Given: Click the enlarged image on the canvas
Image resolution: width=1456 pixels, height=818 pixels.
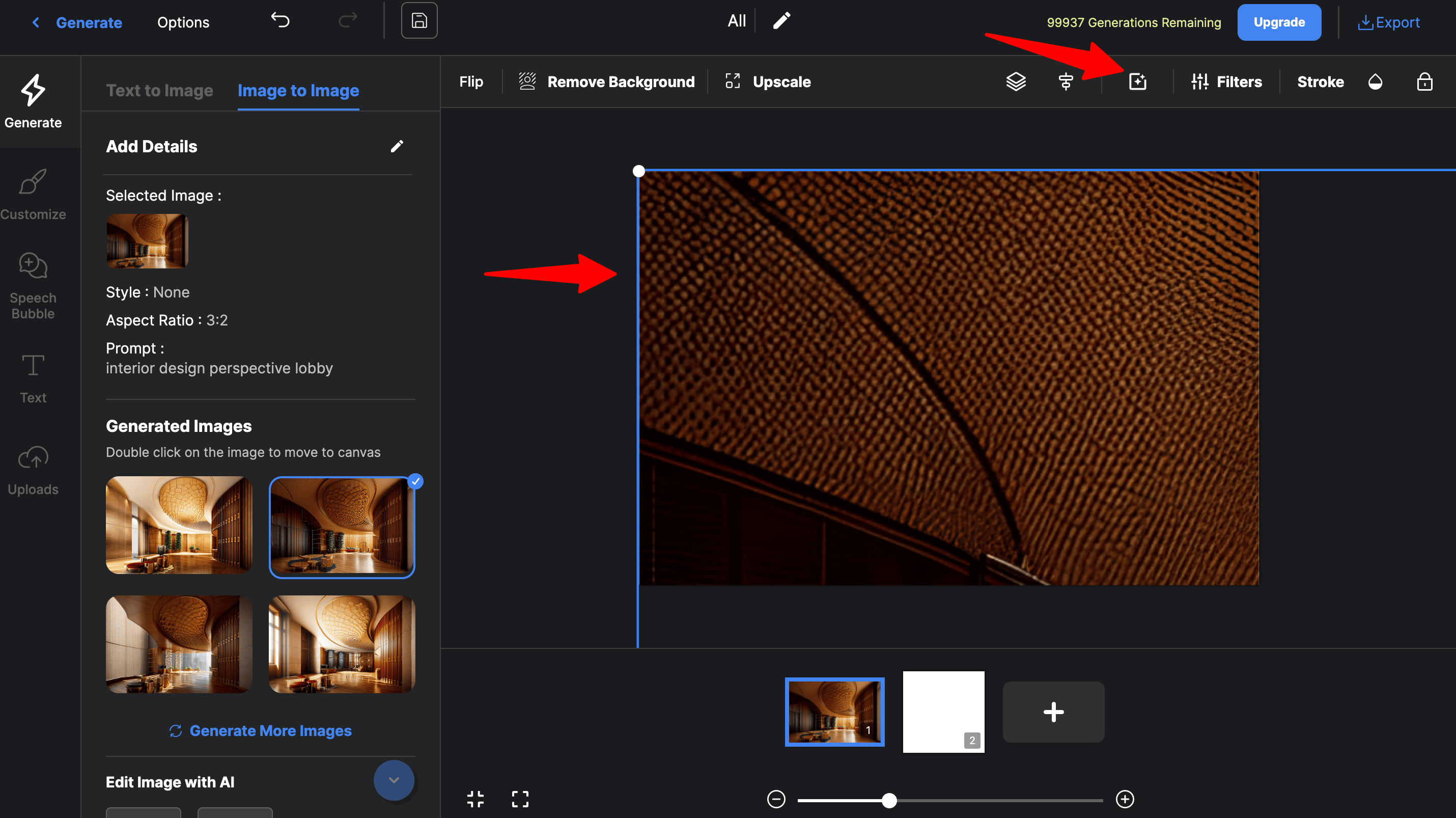Looking at the screenshot, I should click(x=948, y=378).
